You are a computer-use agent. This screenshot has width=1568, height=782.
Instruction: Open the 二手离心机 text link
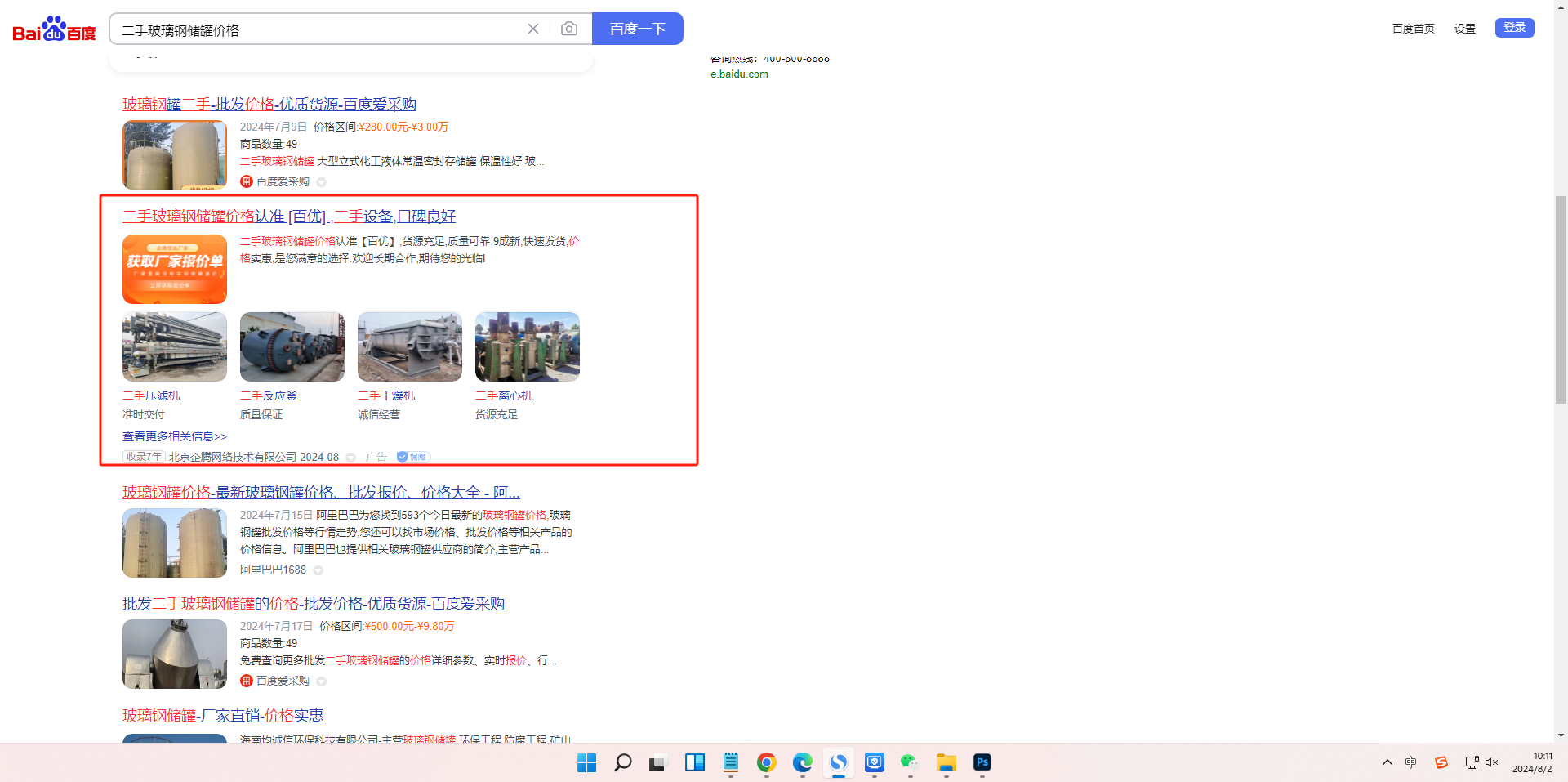click(x=504, y=395)
